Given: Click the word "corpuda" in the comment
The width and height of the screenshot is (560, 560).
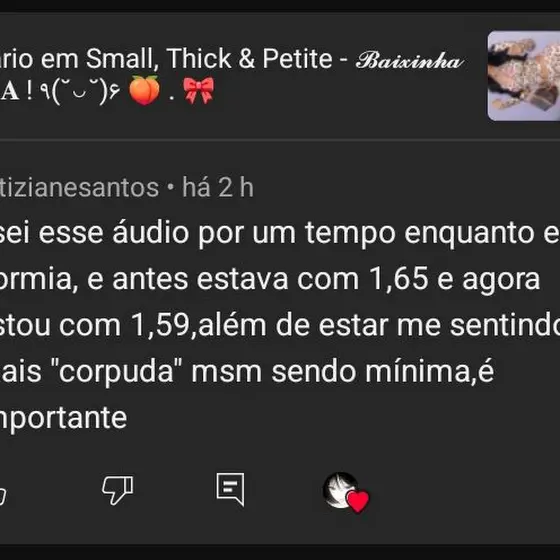Looking at the screenshot, I should pos(117,371).
